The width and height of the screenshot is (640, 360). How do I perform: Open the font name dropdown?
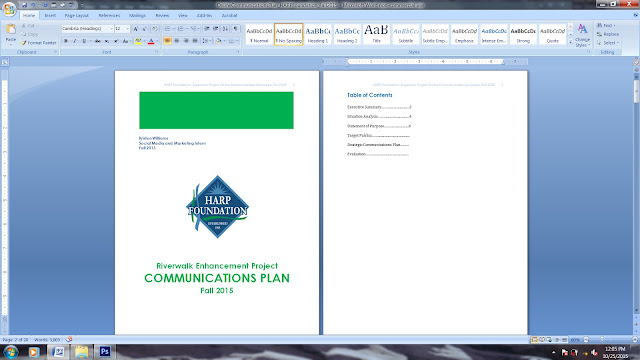(112, 29)
